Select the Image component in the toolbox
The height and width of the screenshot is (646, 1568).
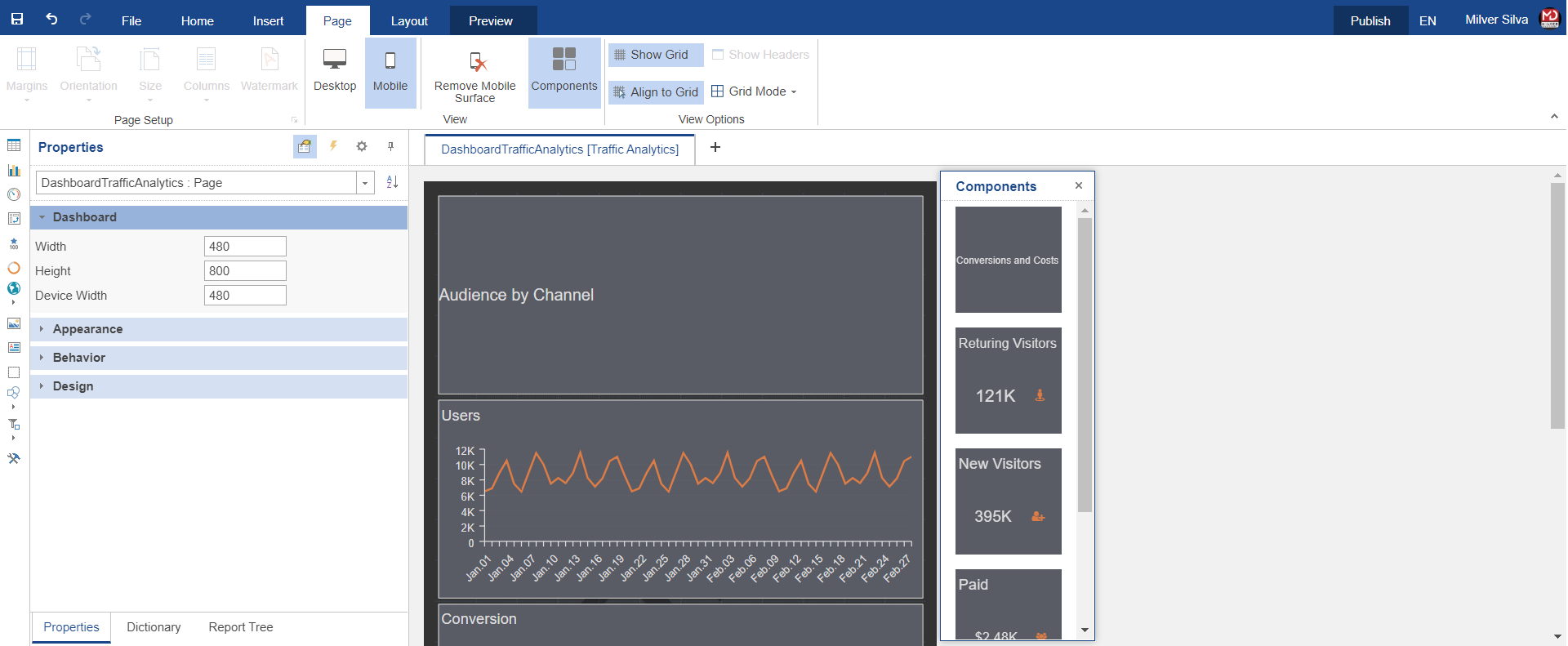[x=14, y=323]
